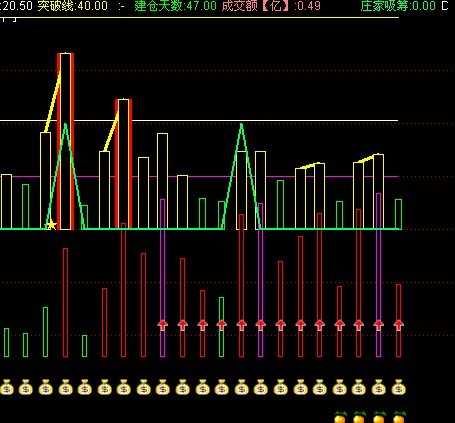Click the white horizontal breakout line

199,120
